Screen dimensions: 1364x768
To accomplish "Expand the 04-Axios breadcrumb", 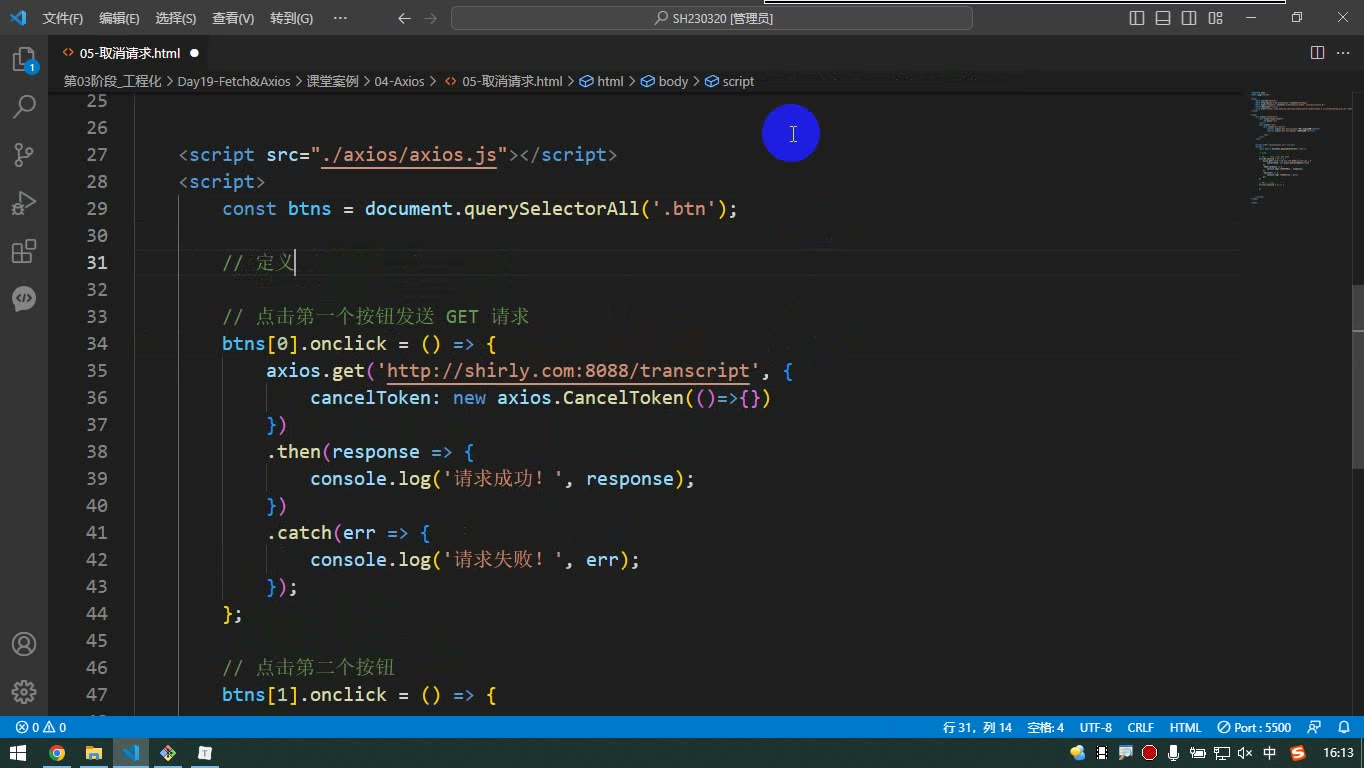I will 399,81.
